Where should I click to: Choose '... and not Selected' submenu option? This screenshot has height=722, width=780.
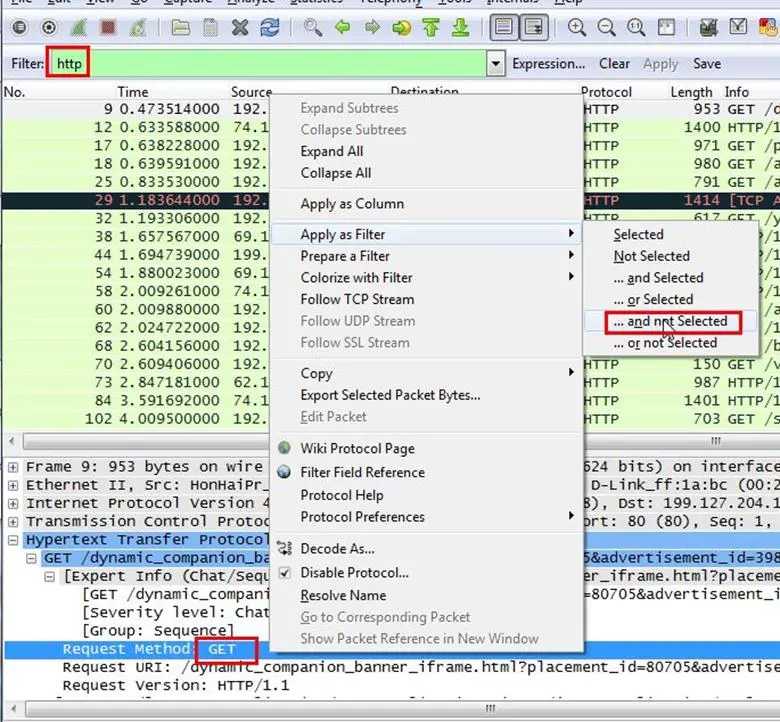(x=671, y=321)
